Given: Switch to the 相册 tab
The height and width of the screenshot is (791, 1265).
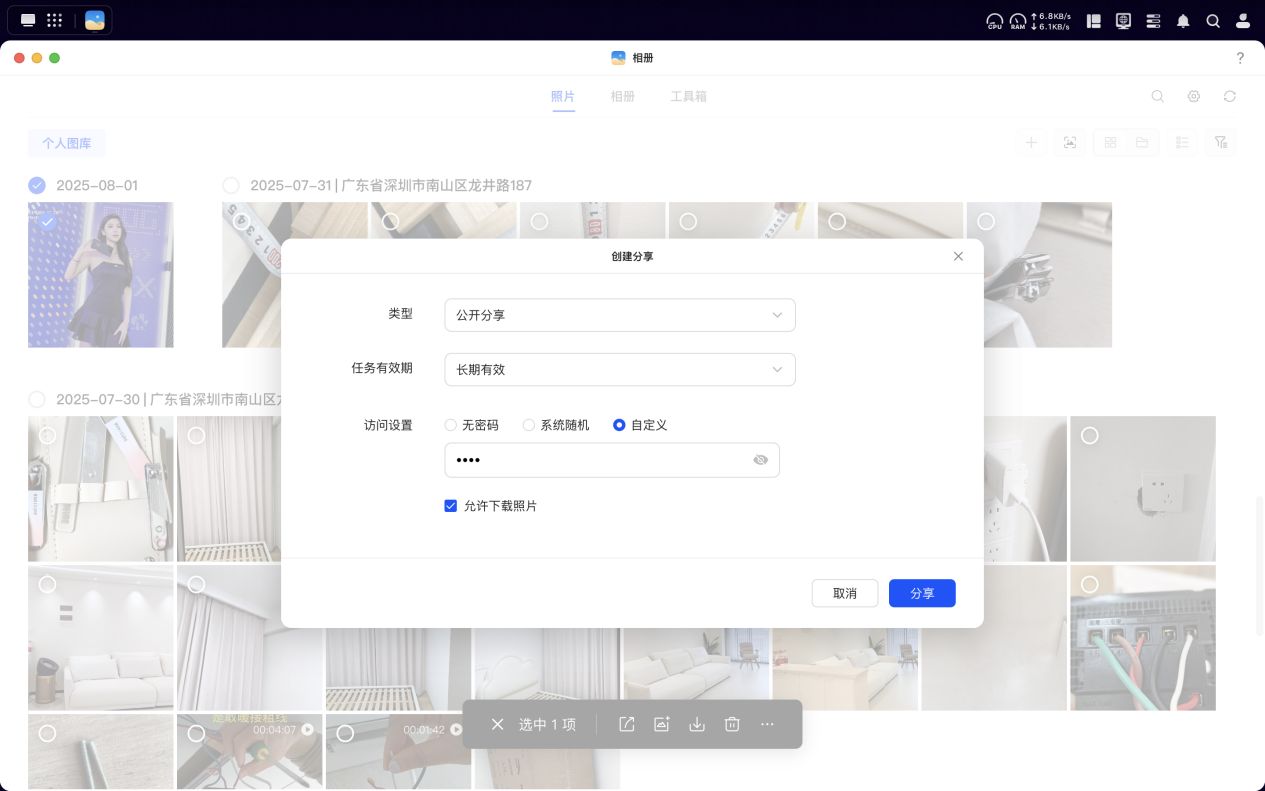Looking at the screenshot, I should (x=622, y=97).
